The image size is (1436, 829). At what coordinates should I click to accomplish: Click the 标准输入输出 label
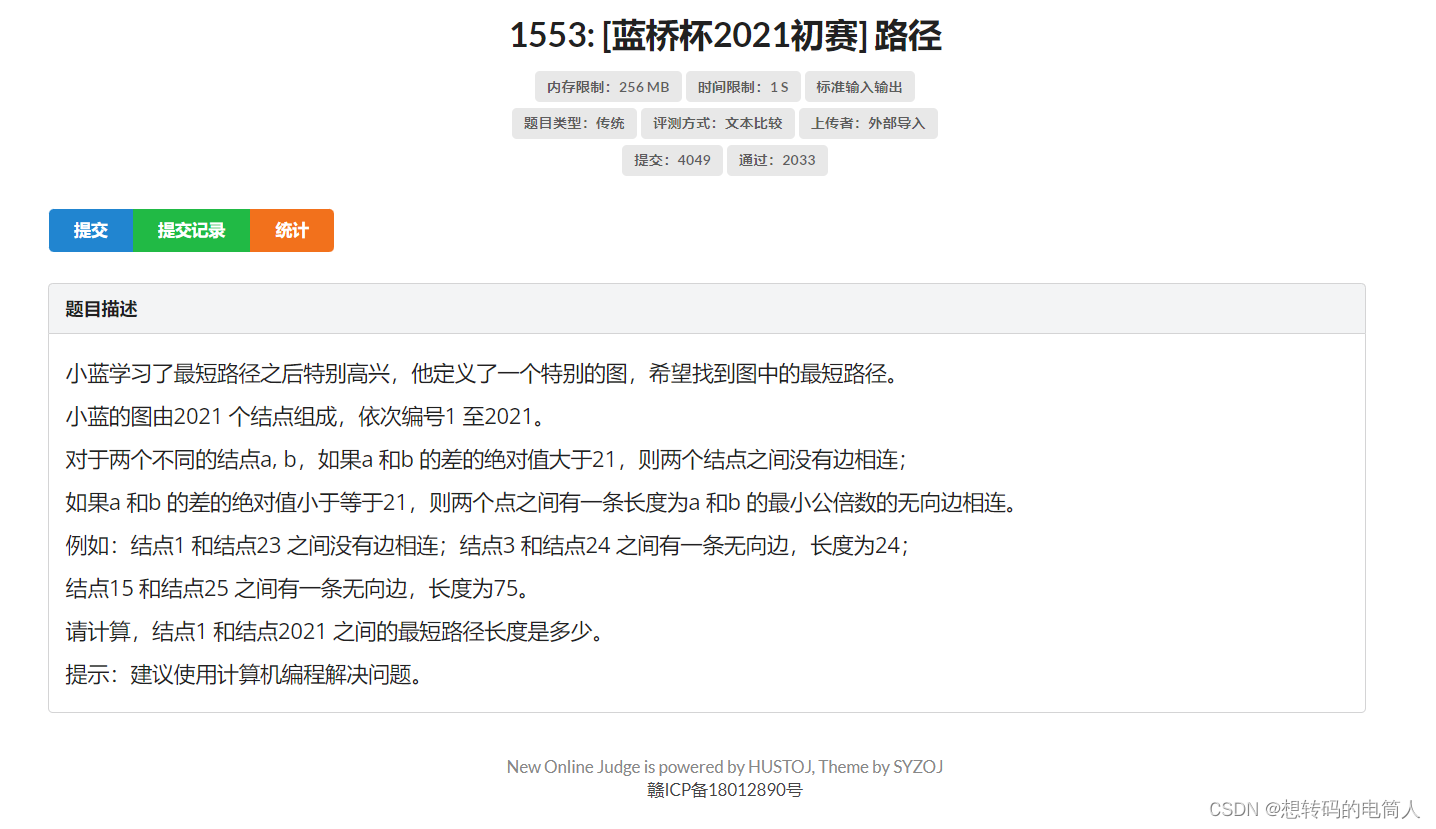(x=859, y=87)
